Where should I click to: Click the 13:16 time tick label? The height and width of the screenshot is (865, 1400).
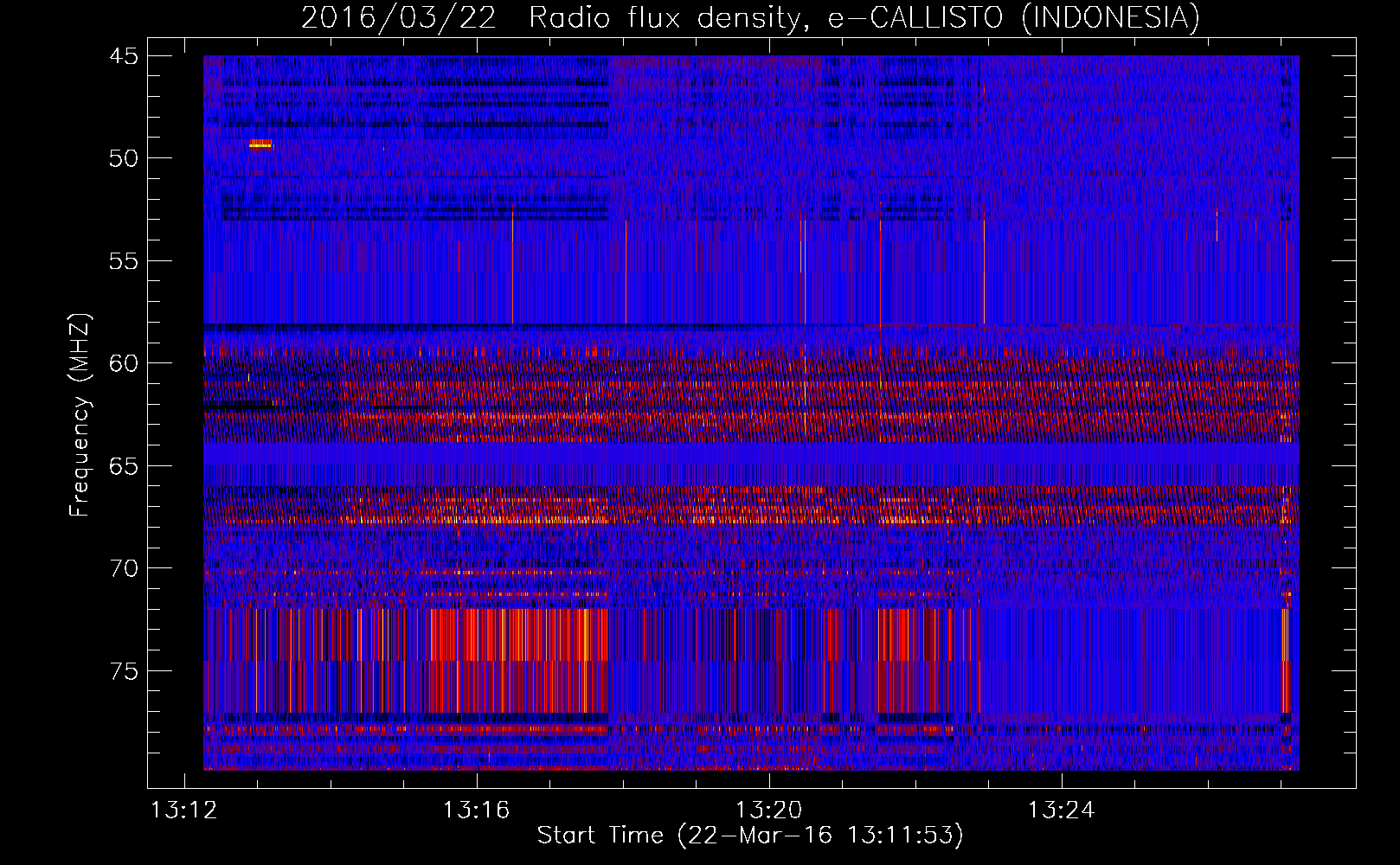click(477, 811)
